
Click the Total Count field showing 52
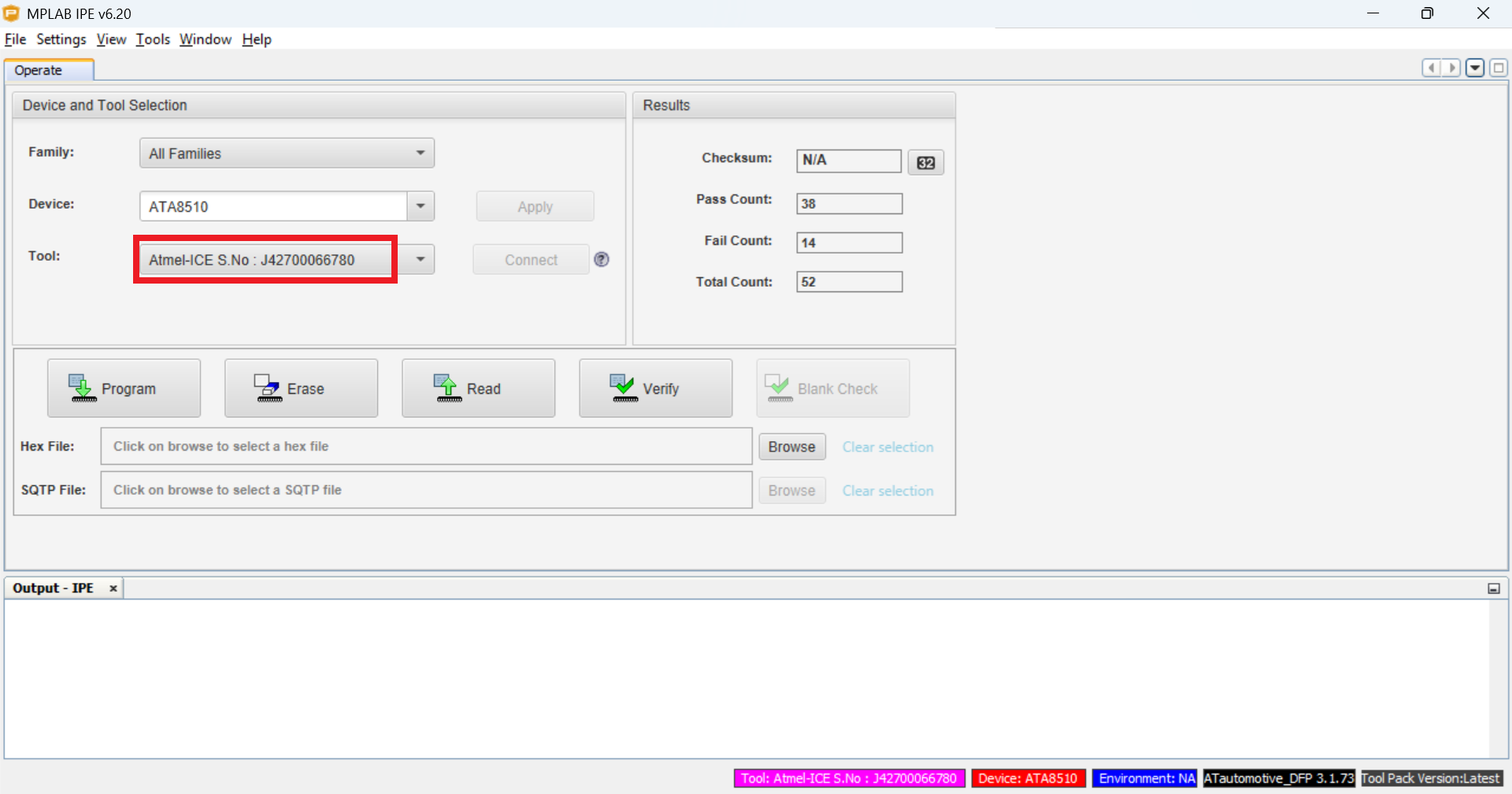849,282
